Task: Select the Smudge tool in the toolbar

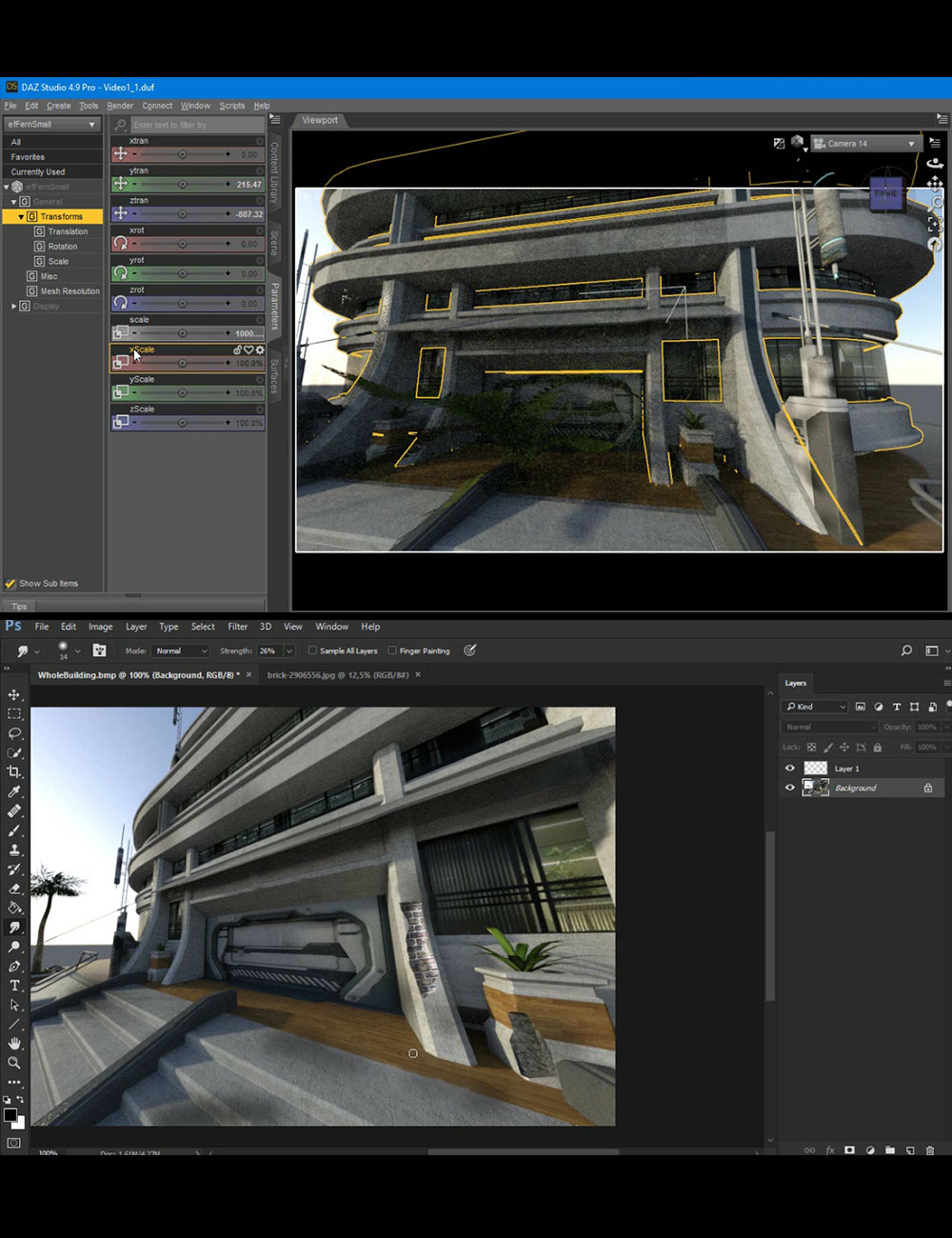Action: [14, 928]
